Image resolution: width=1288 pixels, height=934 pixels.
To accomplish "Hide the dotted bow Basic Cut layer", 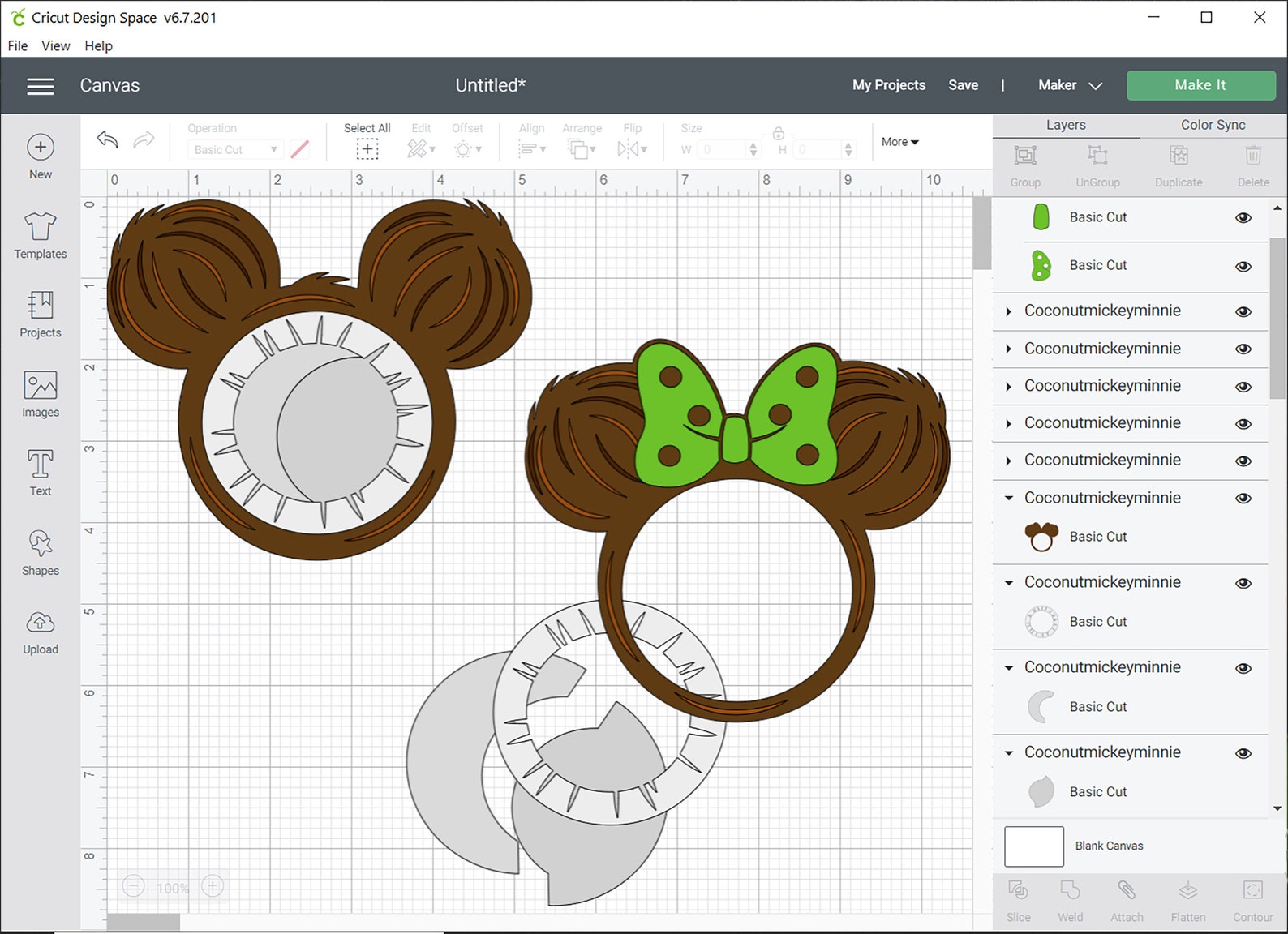I will [1243, 267].
